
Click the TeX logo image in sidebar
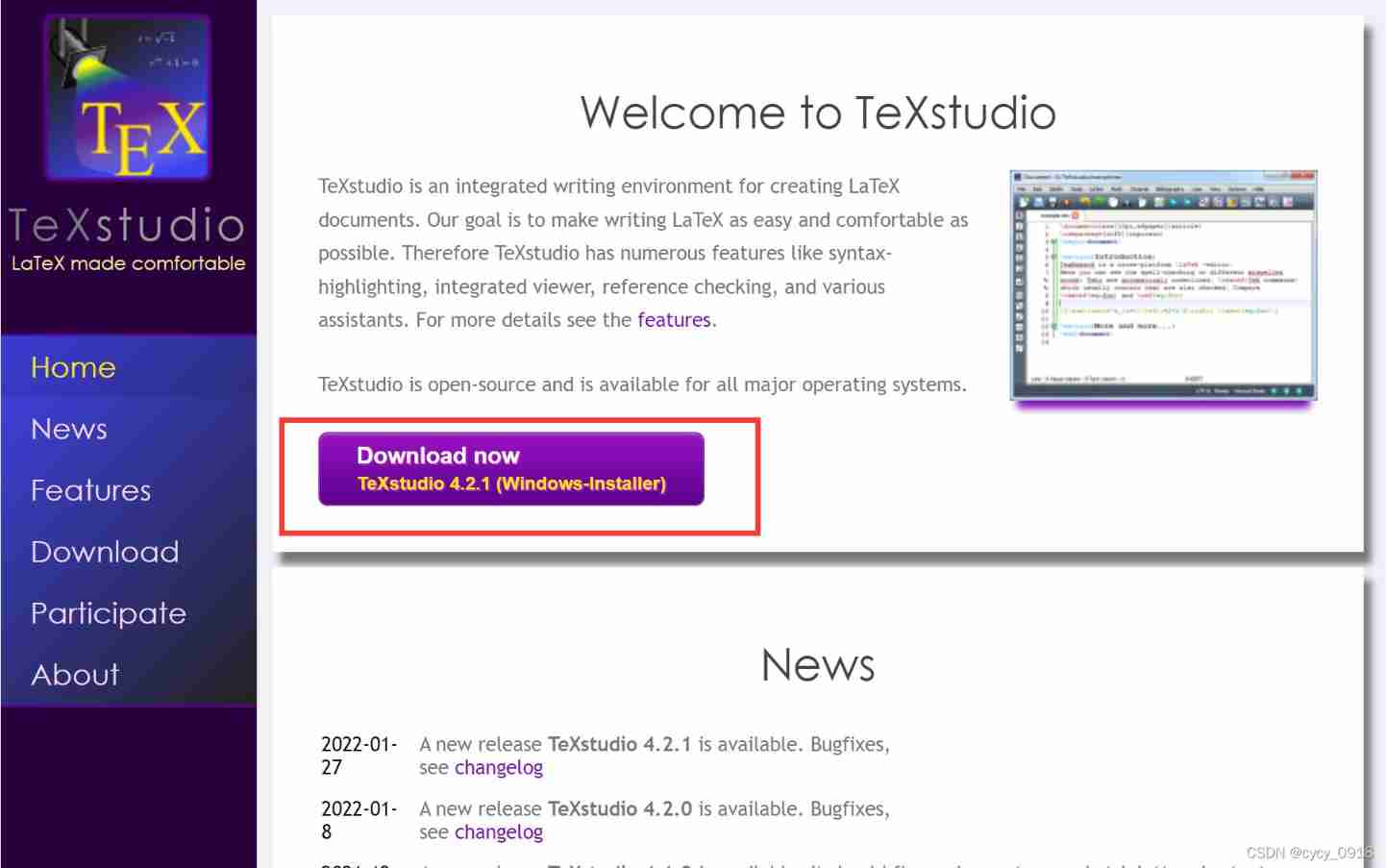128,96
